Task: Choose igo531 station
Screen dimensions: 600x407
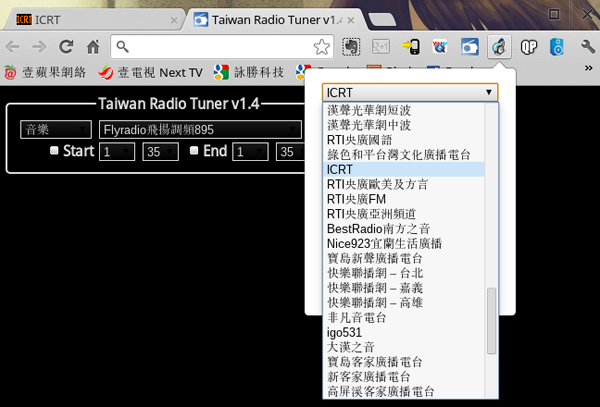Action: (x=404, y=332)
